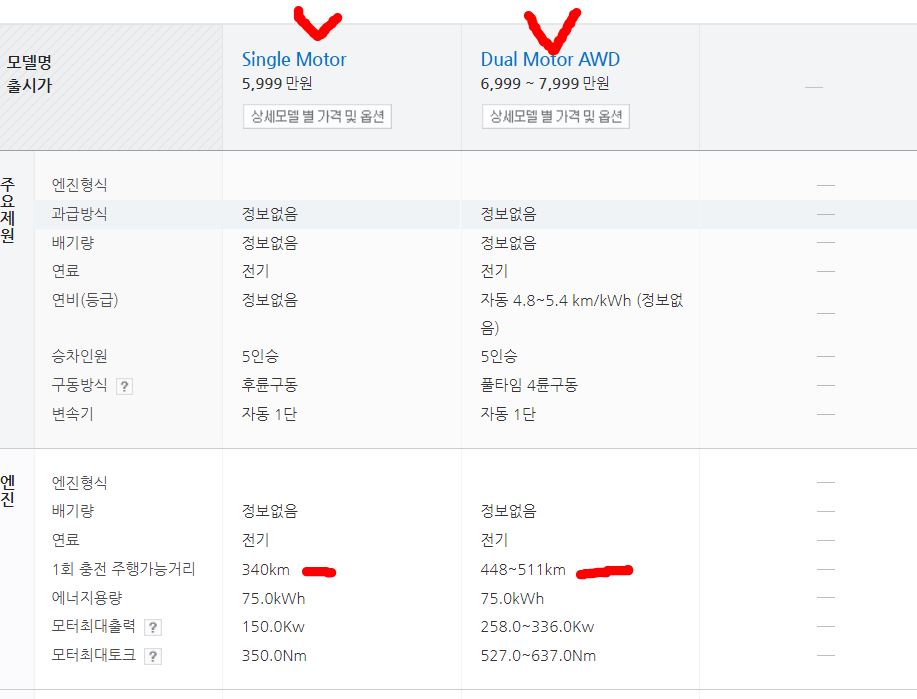The width and height of the screenshot is (917, 699).
Task: Click the 승차인원 row label
Action: 79,357
